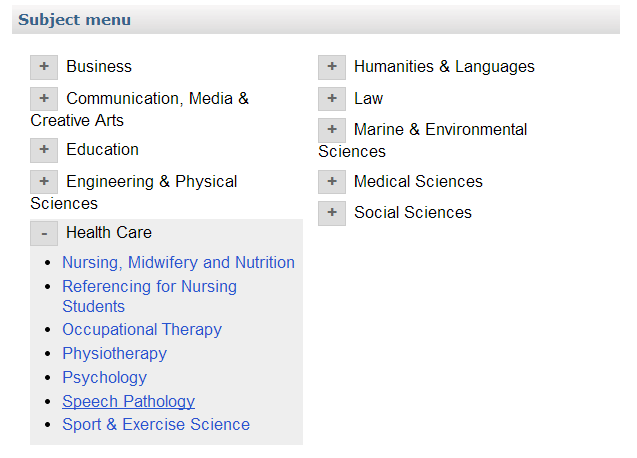637x458 pixels.
Task: Open Nursing, Midwifery and Nutrition link
Action: tap(178, 263)
